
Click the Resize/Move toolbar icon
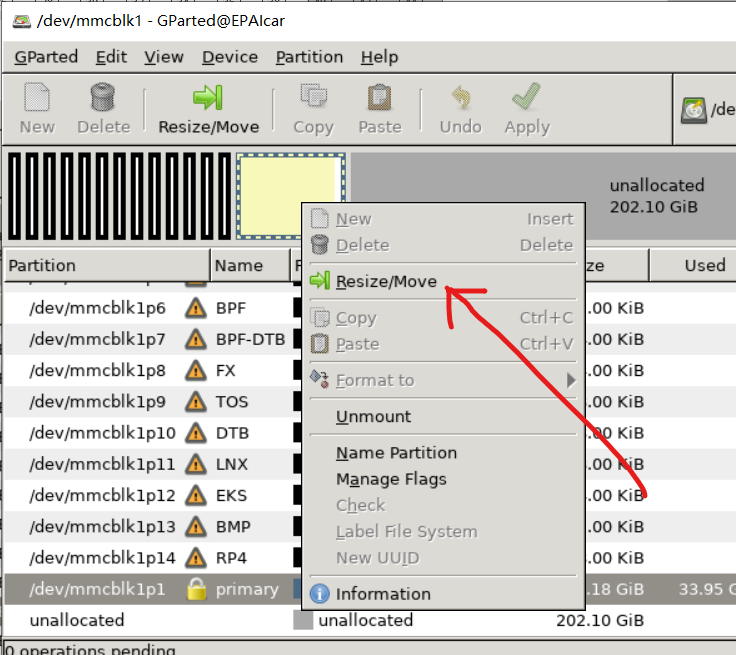(x=208, y=97)
